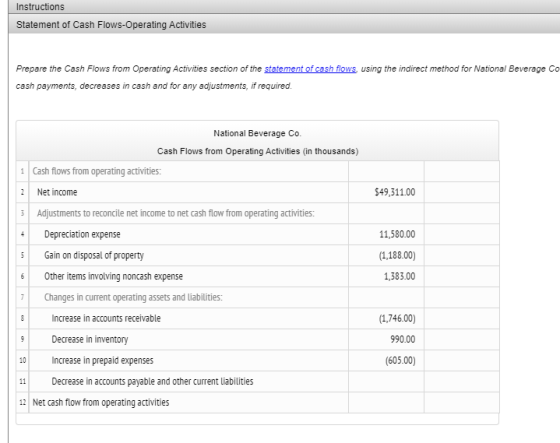Click Other items involving noncash expense label
560x443 pixels.
(x=113, y=277)
